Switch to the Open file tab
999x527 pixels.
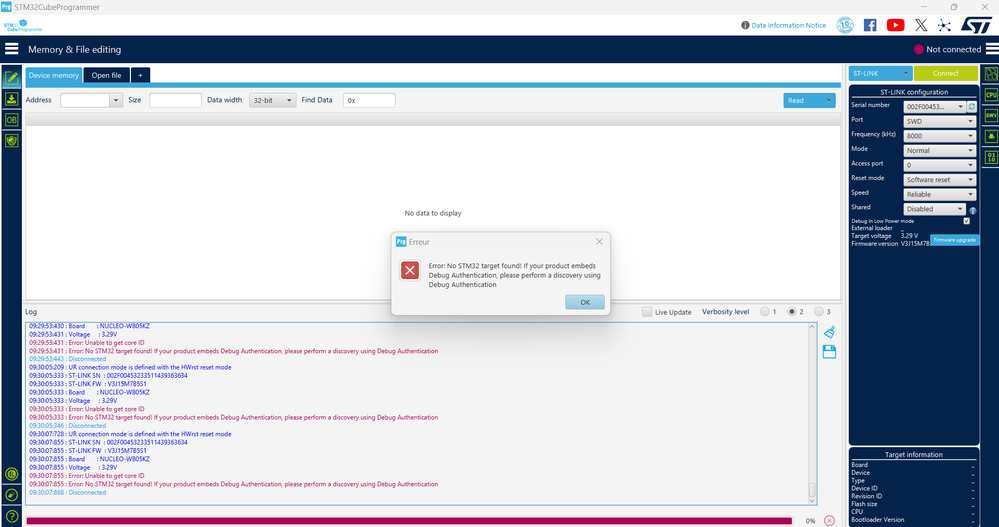106,75
